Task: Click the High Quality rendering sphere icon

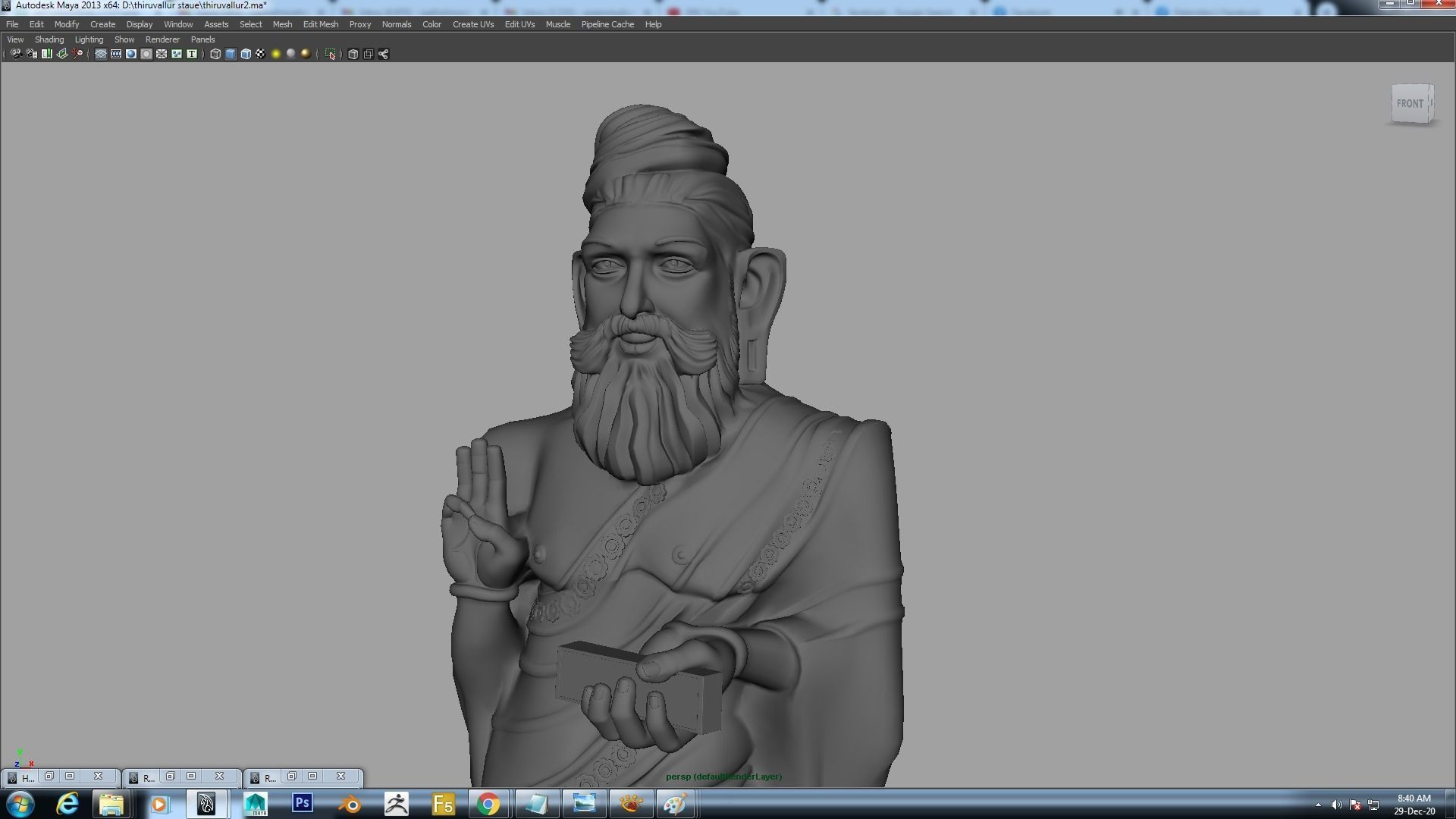Action: [306, 54]
